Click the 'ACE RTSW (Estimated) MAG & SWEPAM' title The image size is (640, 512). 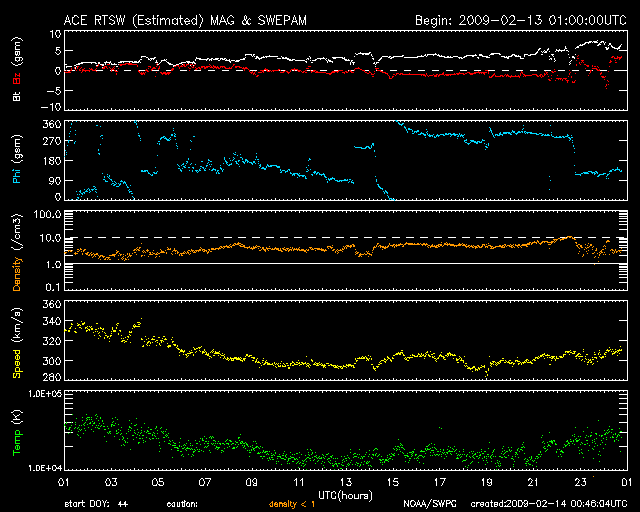(x=185, y=20)
